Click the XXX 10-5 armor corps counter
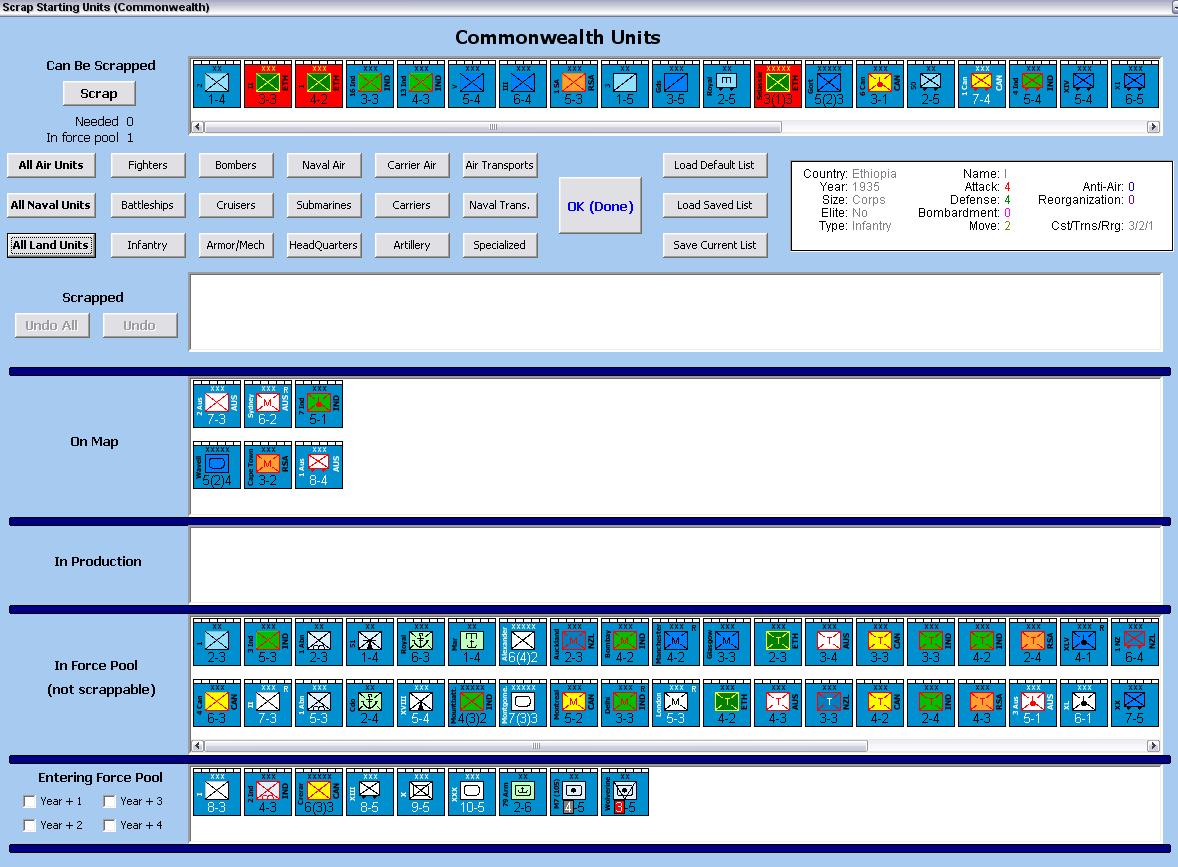 tap(473, 792)
